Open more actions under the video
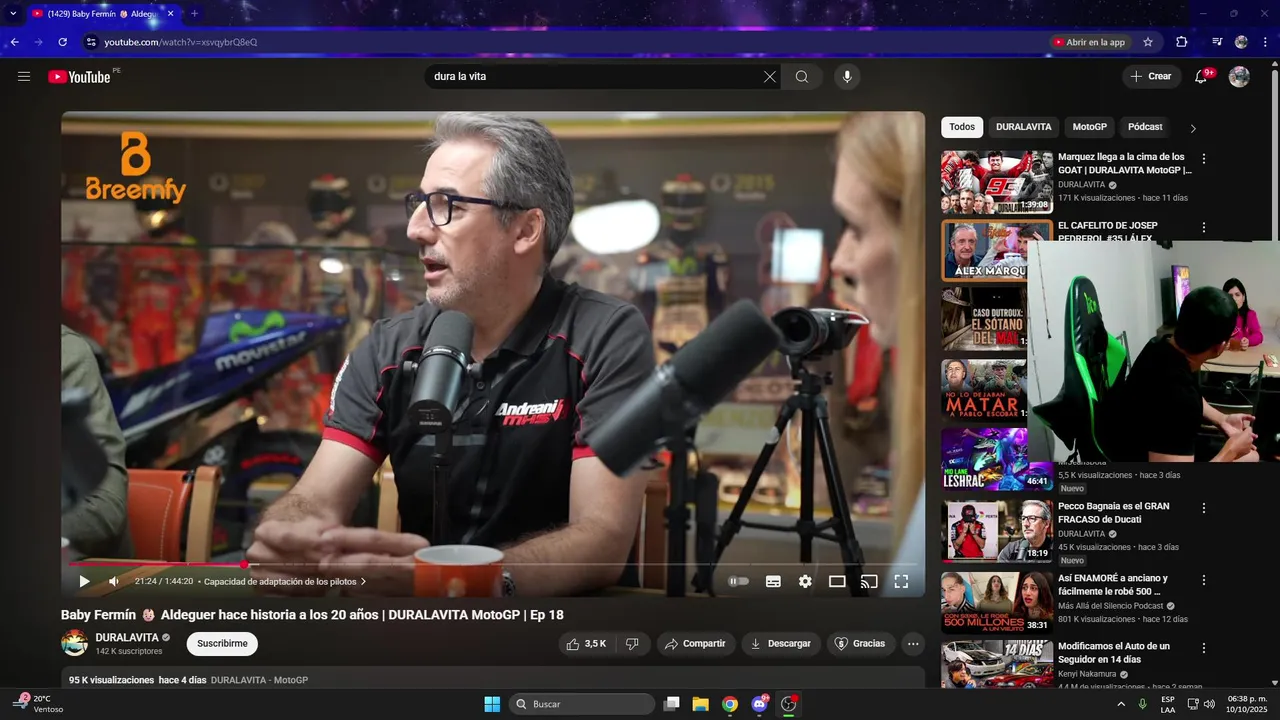 [x=913, y=644]
